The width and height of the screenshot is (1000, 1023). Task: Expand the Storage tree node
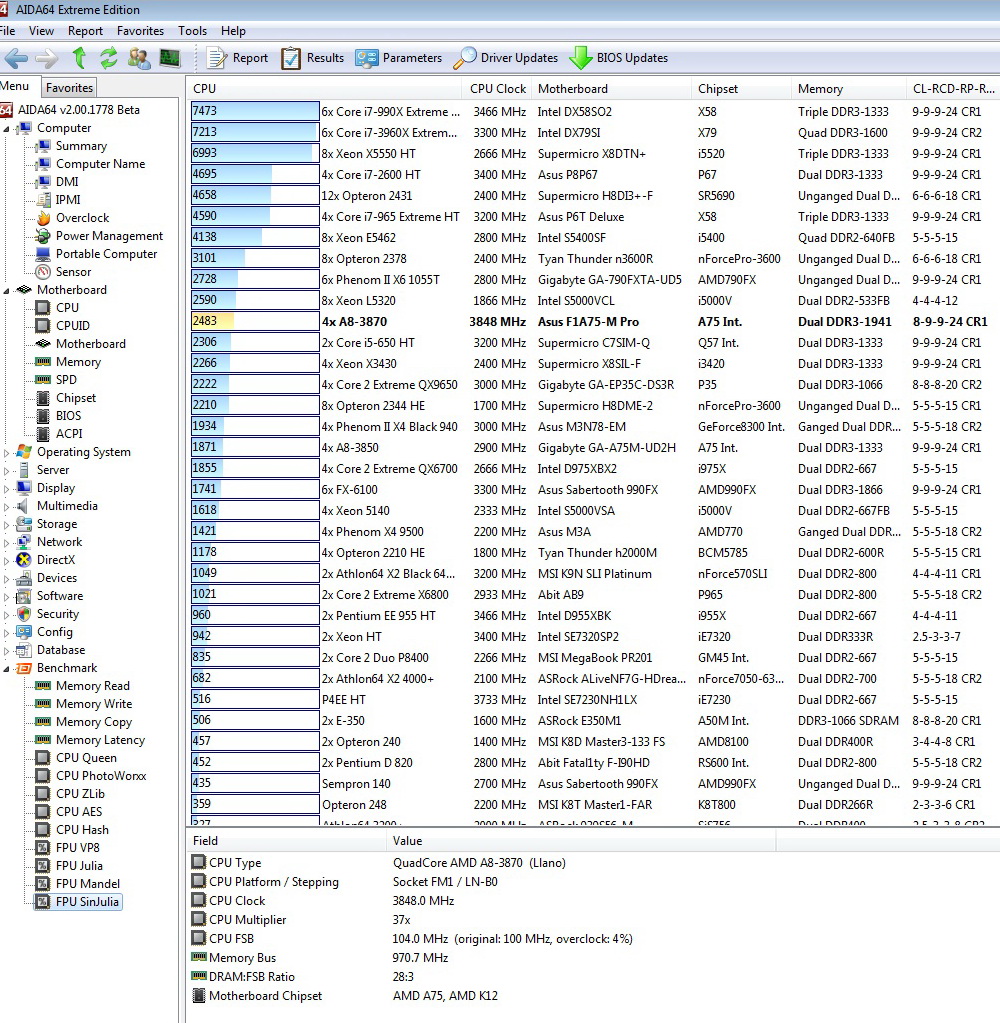click(7, 524)
